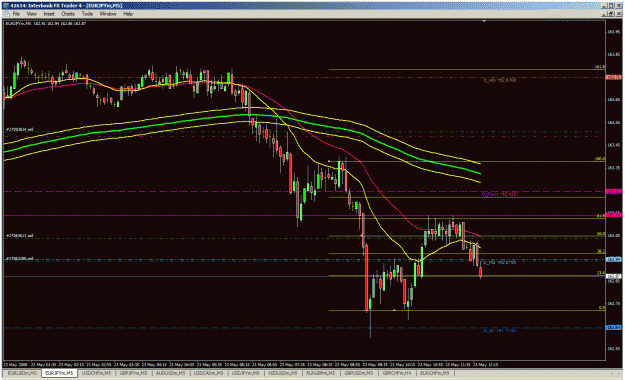Switch to the EURUSDm,M5 chart tab
Image resolution: width=625 pixels, height=380 pixels.
click(x=22, y=373)
